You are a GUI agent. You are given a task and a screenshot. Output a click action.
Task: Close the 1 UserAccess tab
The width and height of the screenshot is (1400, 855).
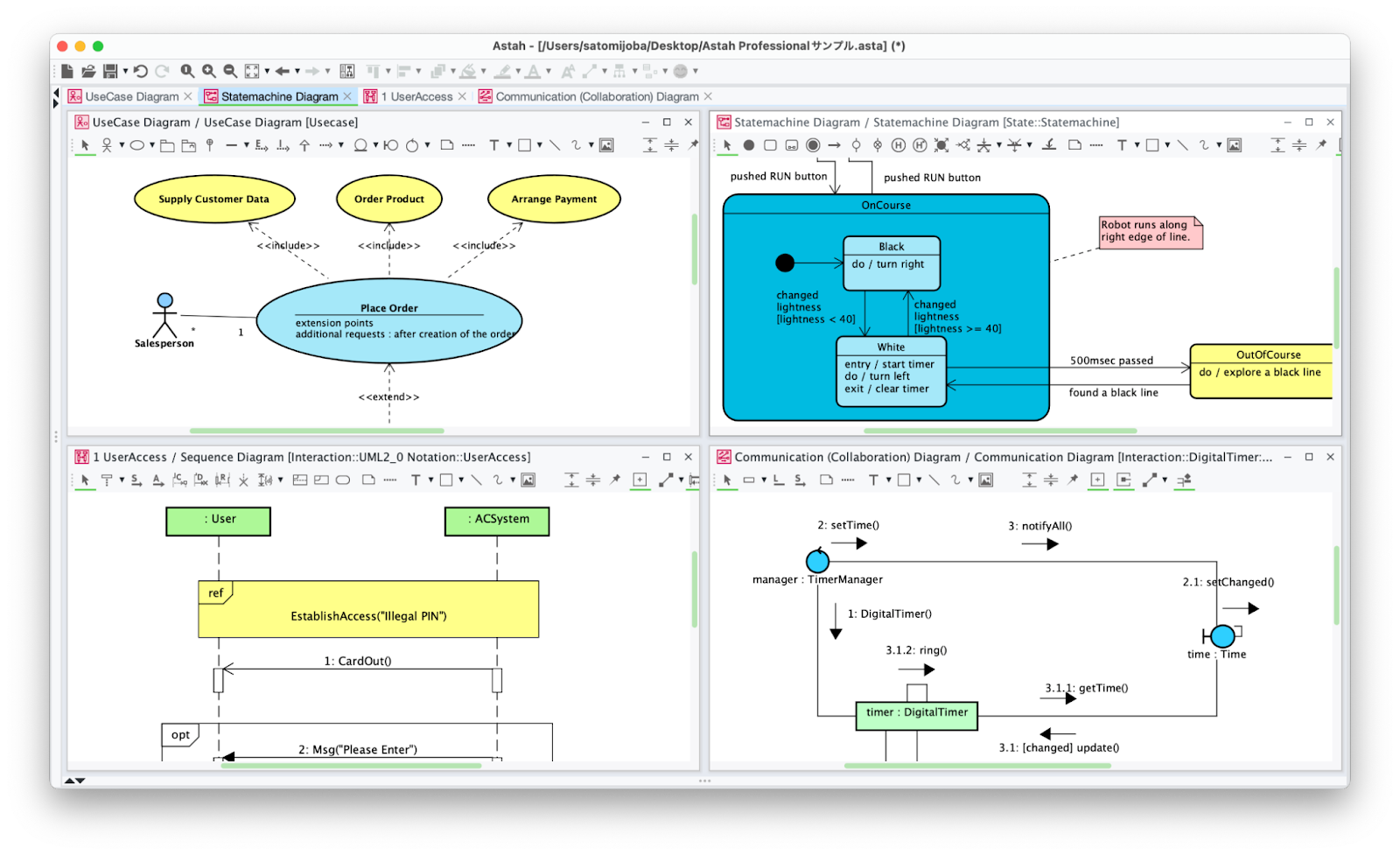462,96
